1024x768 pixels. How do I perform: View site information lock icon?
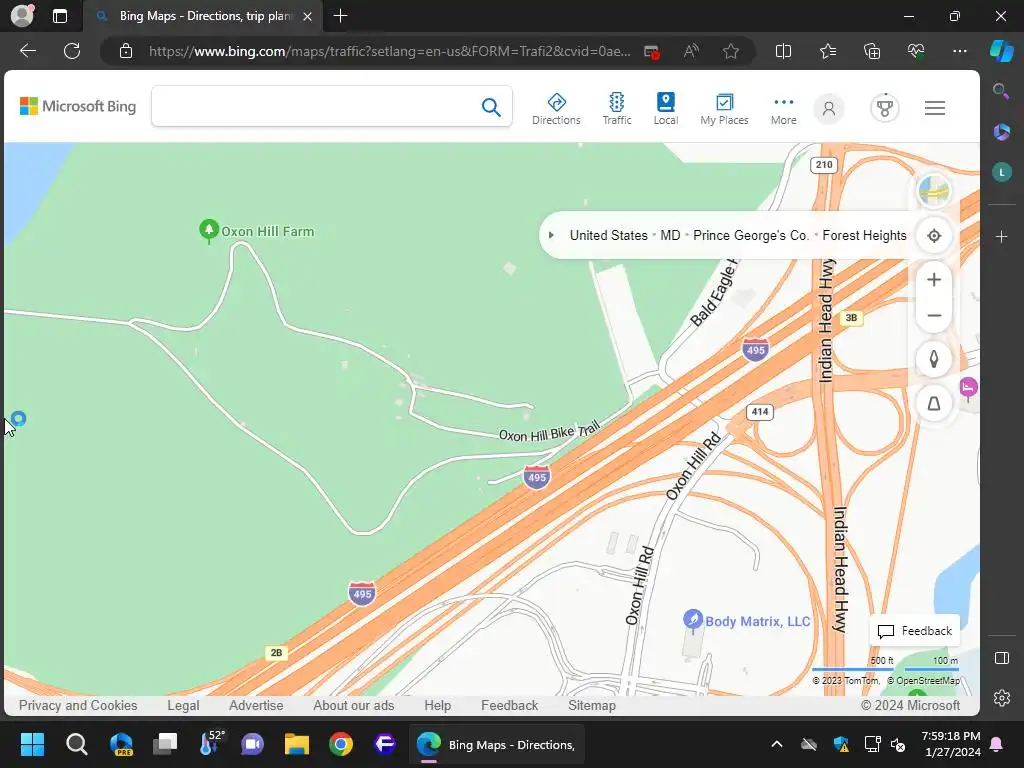point(125,51)
